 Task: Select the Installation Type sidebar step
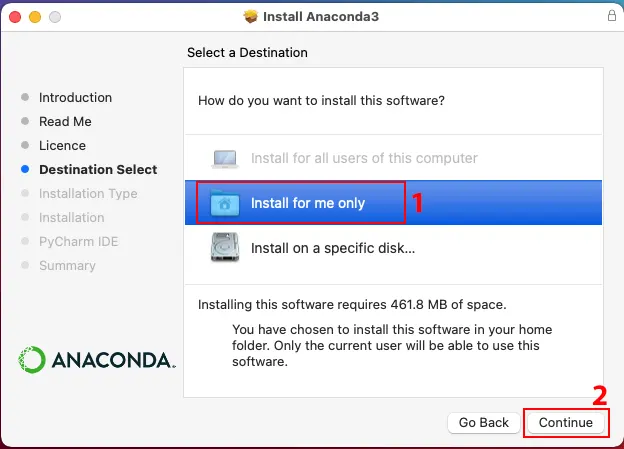point(88,193)
